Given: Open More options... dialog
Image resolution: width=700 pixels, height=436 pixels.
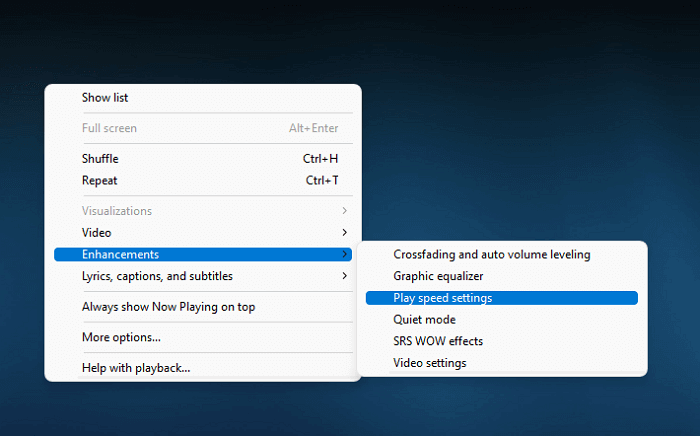Looking at the screenshot, I should 121,337.
